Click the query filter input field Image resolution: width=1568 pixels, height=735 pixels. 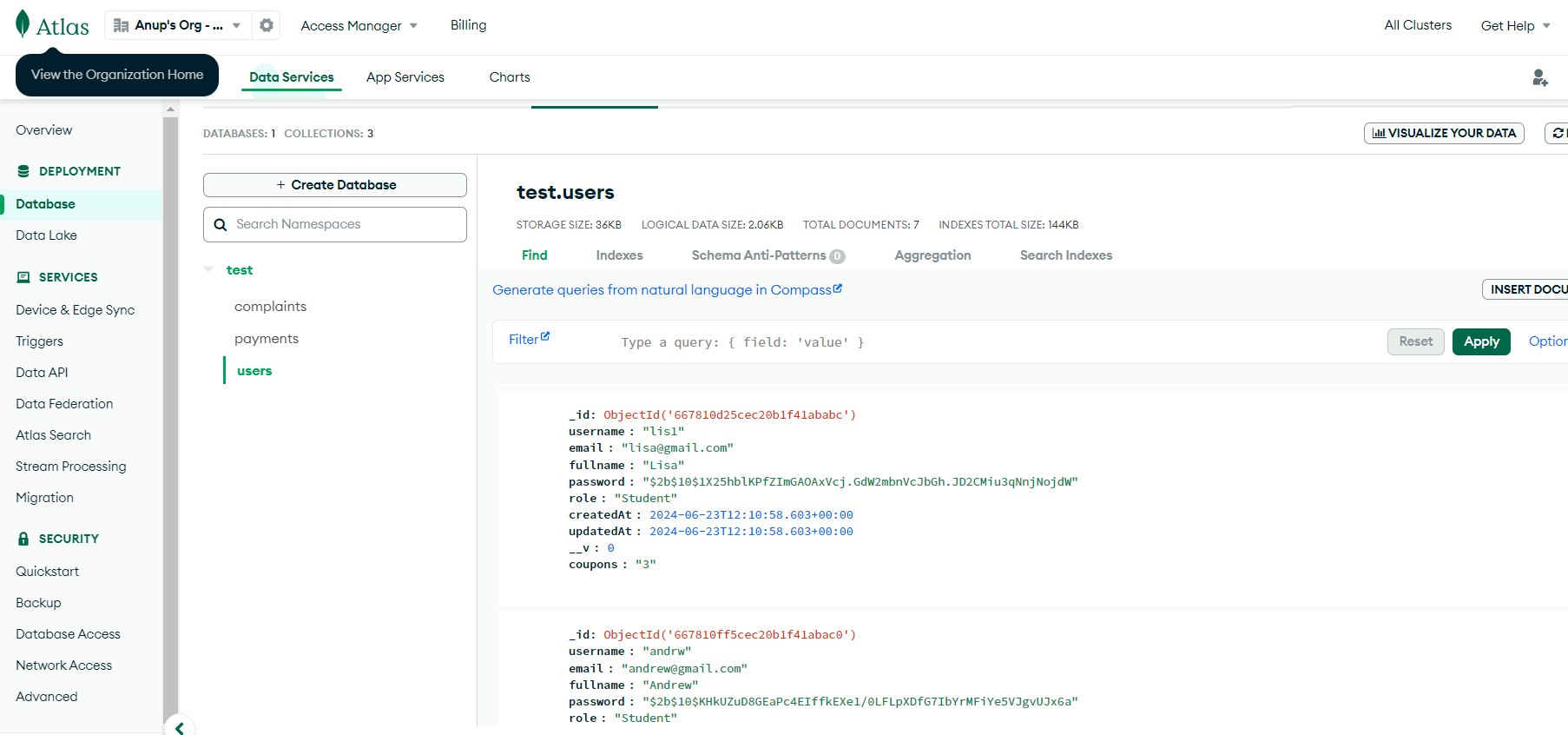(998, 342)
